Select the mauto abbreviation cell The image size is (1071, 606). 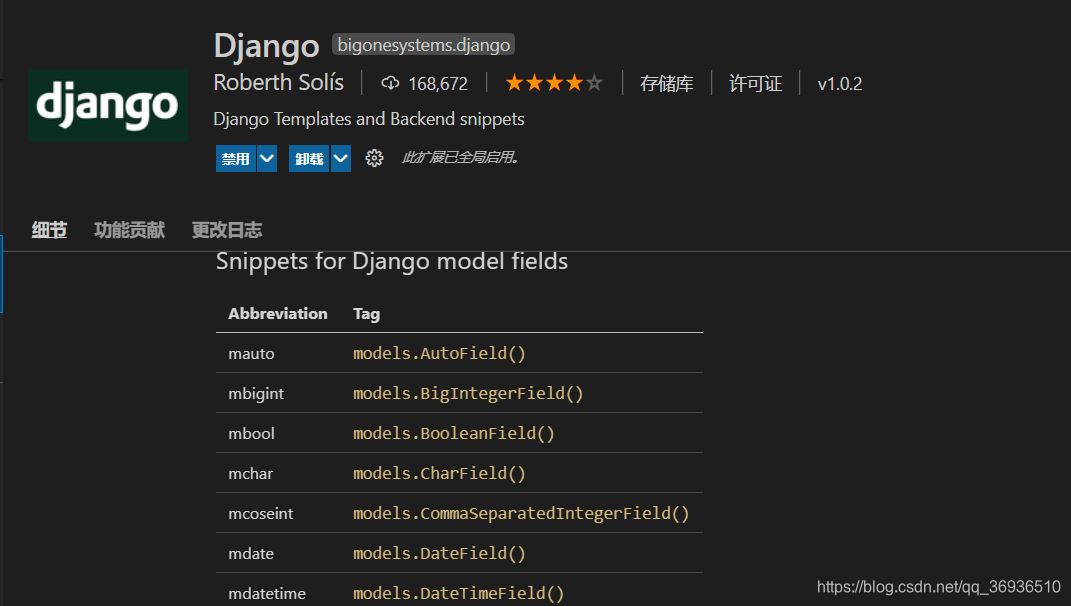click(251, 353)
